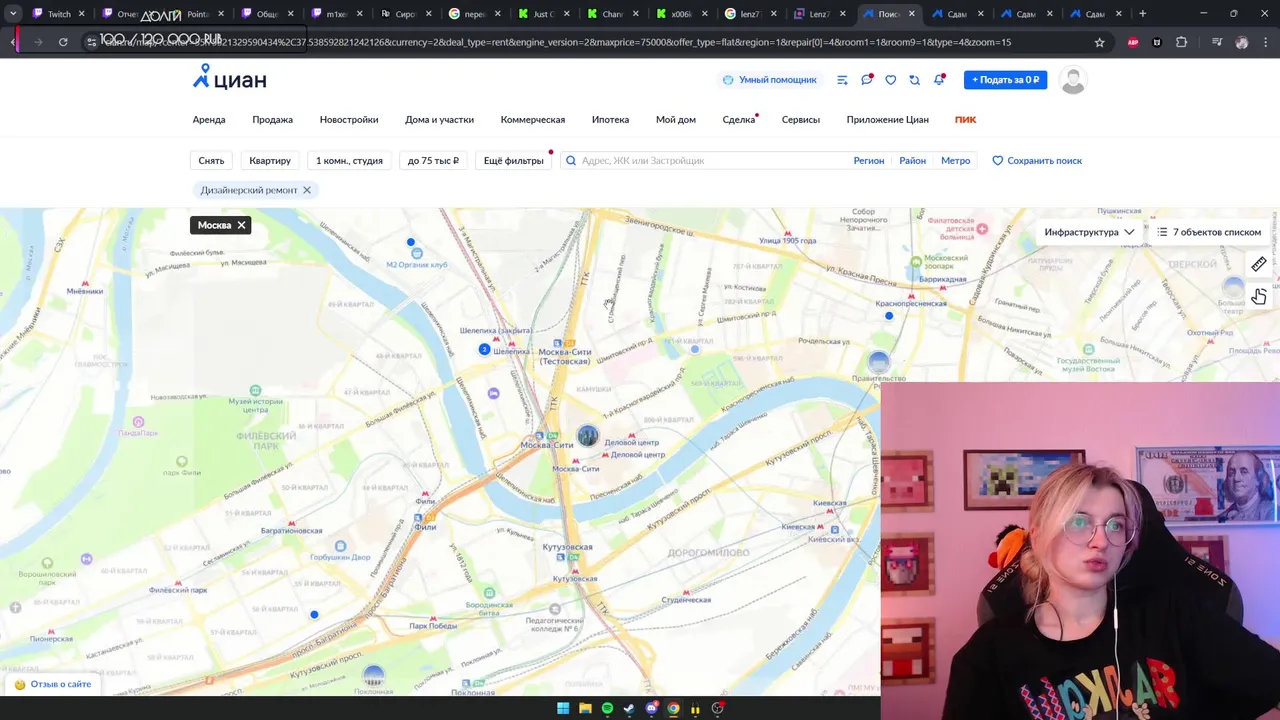The image size is (1280, 720).
Task: Open the Сервисы menu item
Action: [801, 120]
